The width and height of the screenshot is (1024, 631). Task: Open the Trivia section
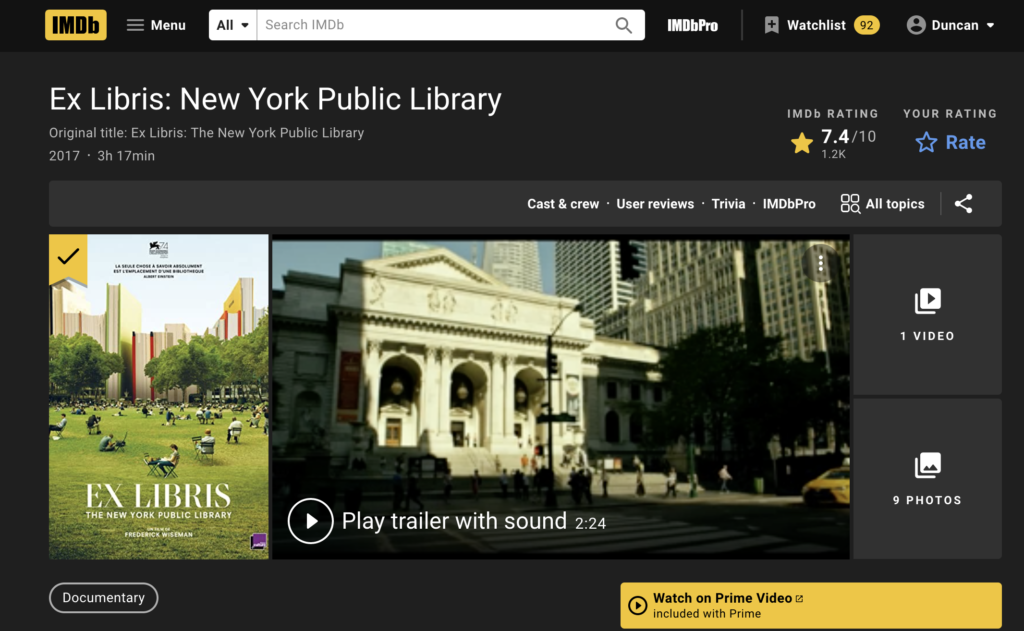click(x=728, y=204)
